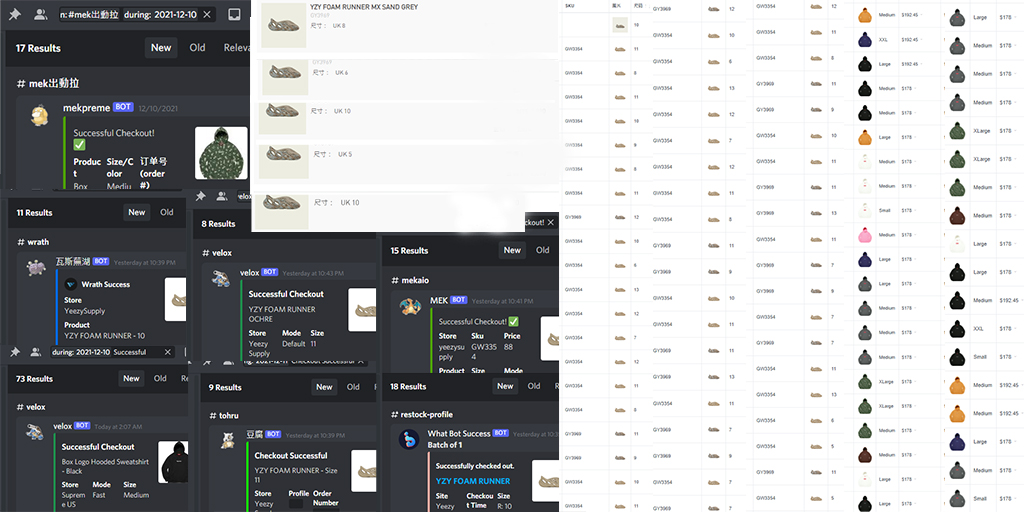Open the # mek出勤拉 channel heading

coord(49,84)
